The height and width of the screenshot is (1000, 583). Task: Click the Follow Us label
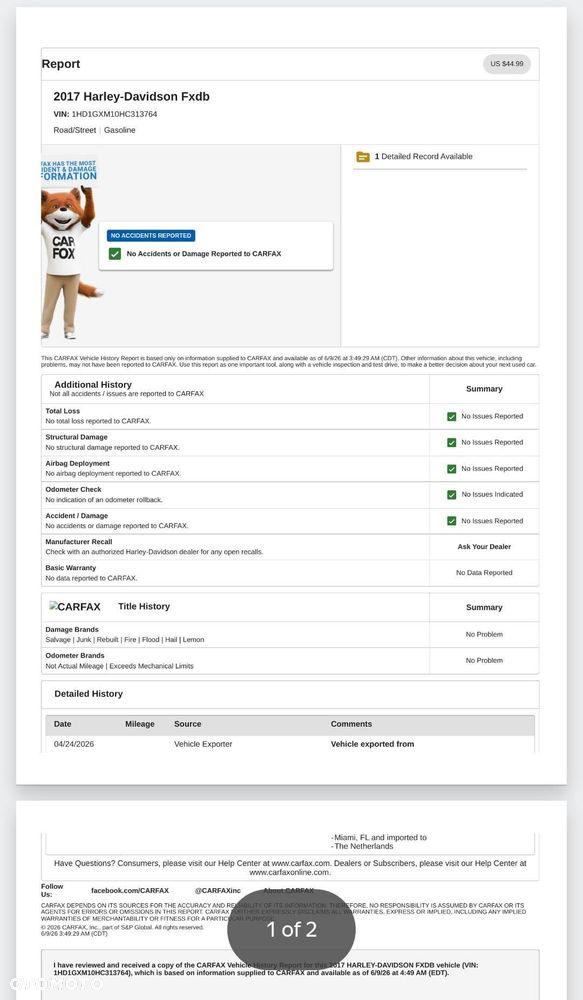[52, 890]
